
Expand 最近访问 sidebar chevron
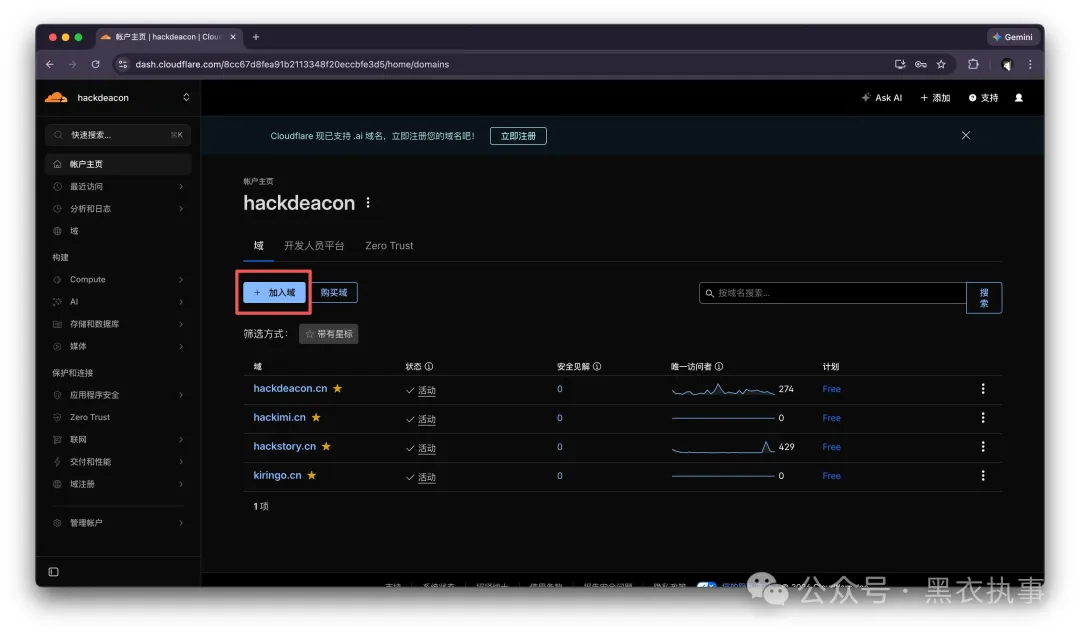[181, 186]
